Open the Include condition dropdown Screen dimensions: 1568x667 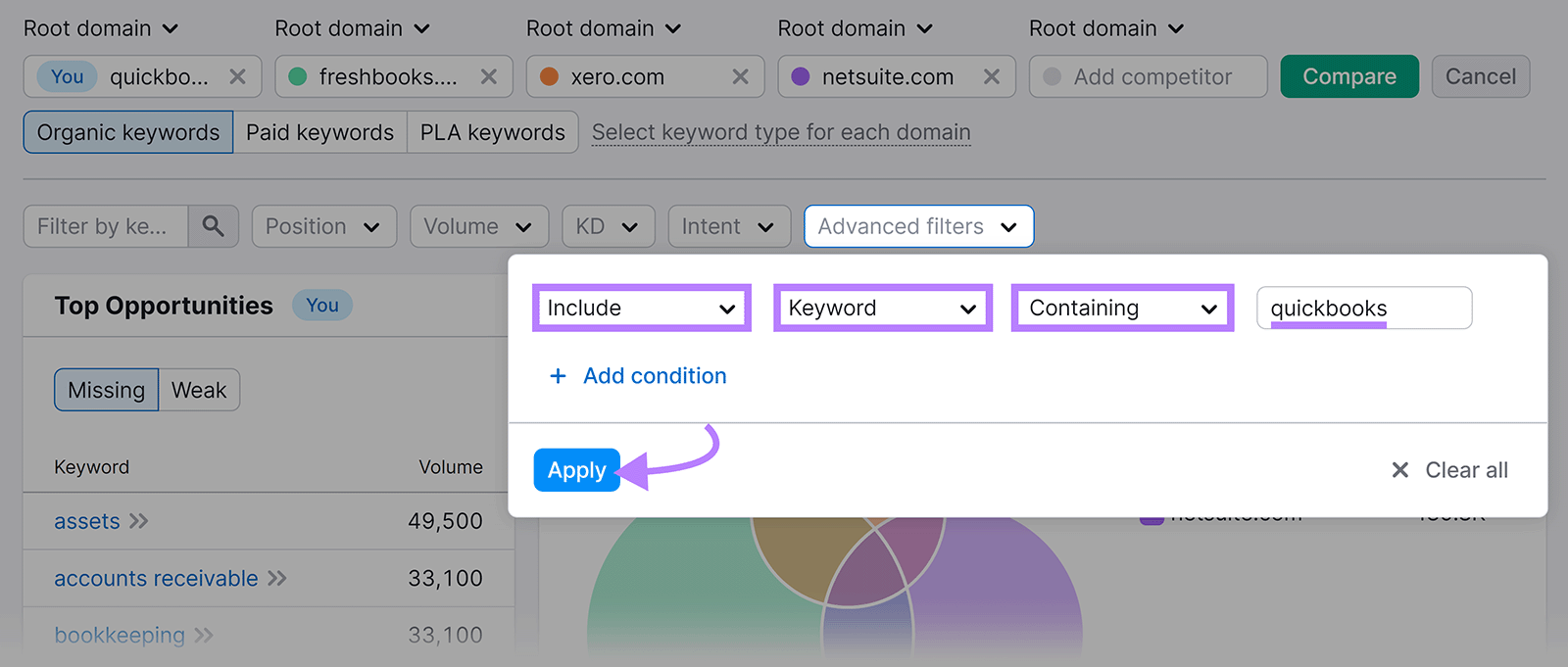click(641, 309)
